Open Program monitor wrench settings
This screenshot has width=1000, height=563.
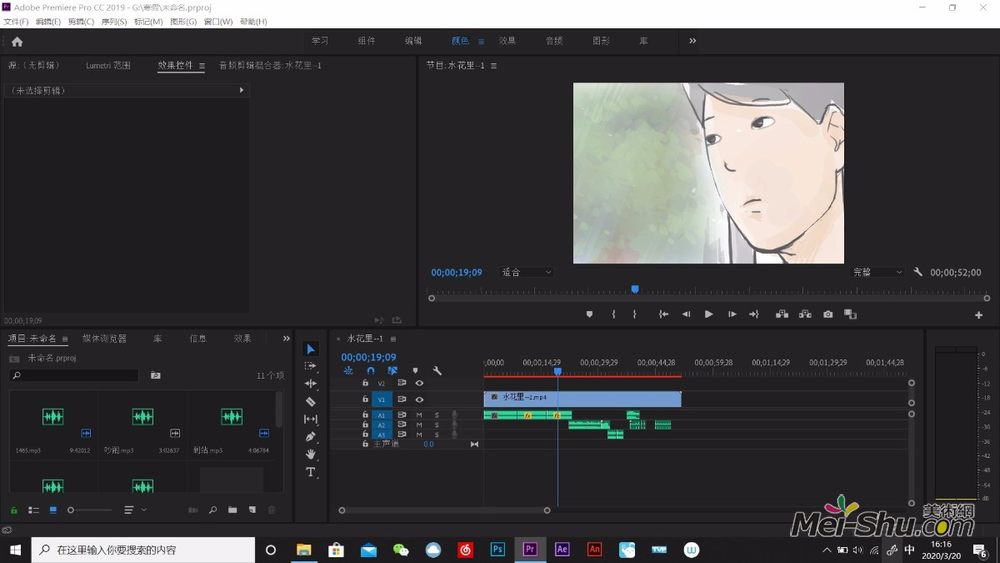tap(918, 272)
